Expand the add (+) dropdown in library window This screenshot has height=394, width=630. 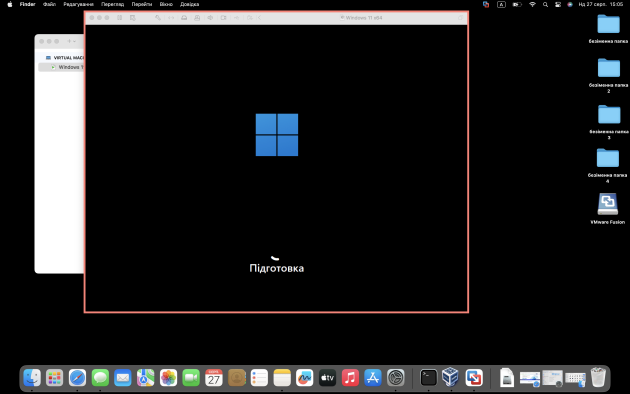[x=71, y=41]
